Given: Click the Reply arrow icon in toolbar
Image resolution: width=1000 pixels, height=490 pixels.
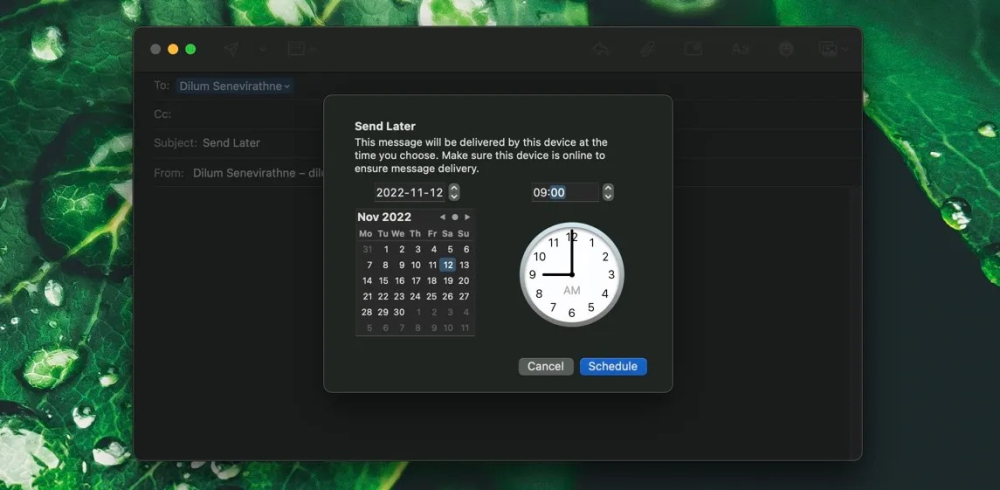Looking at the screenshot, I should coord(600,49).
